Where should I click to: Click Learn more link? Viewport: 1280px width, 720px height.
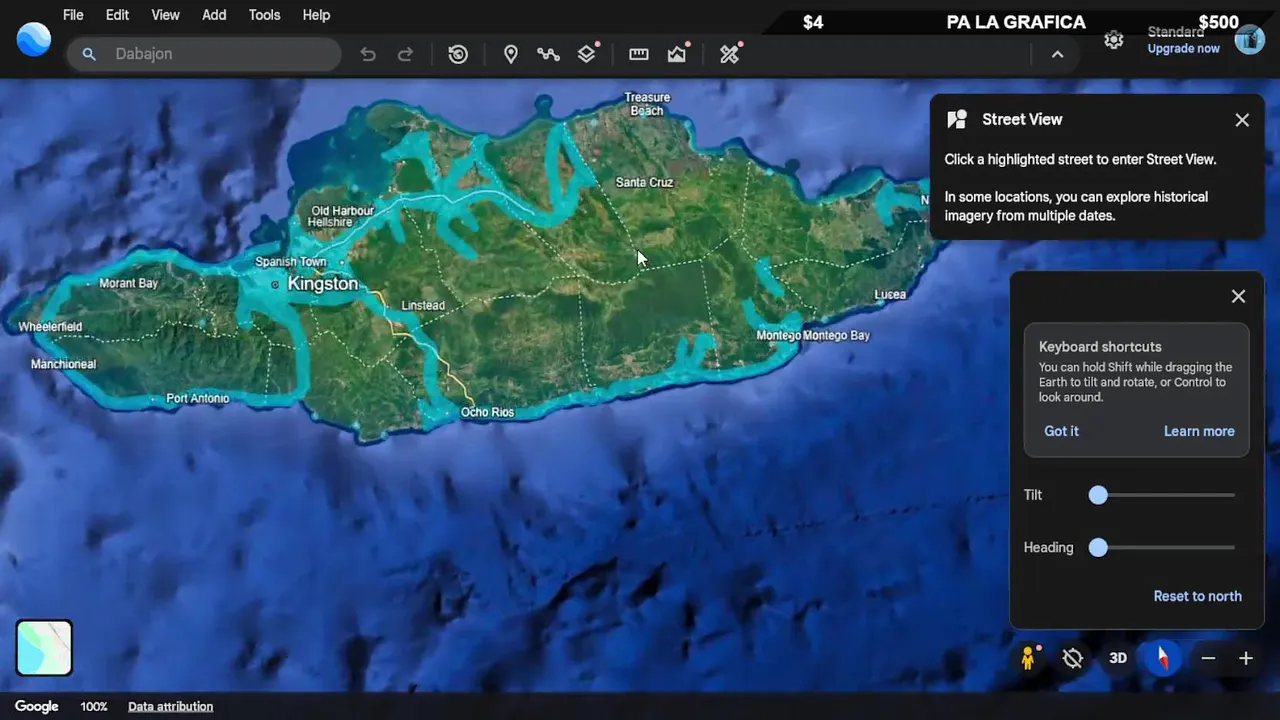(1199, 431)
